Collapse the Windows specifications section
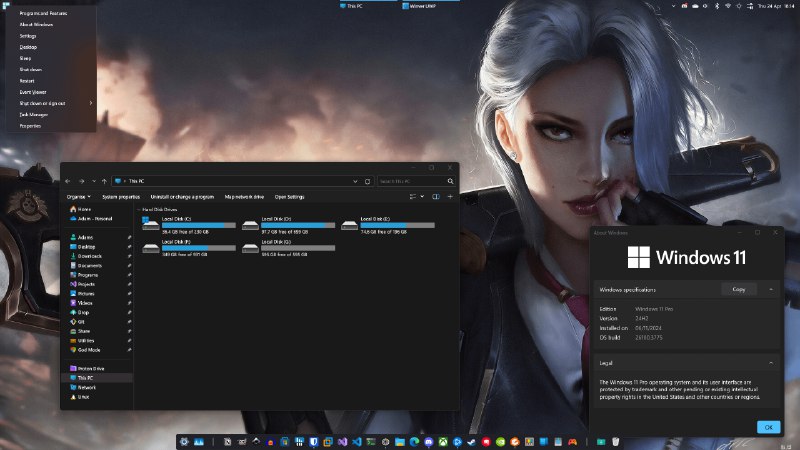The height and width of the screenshot is (450, 800). (771, 289)
